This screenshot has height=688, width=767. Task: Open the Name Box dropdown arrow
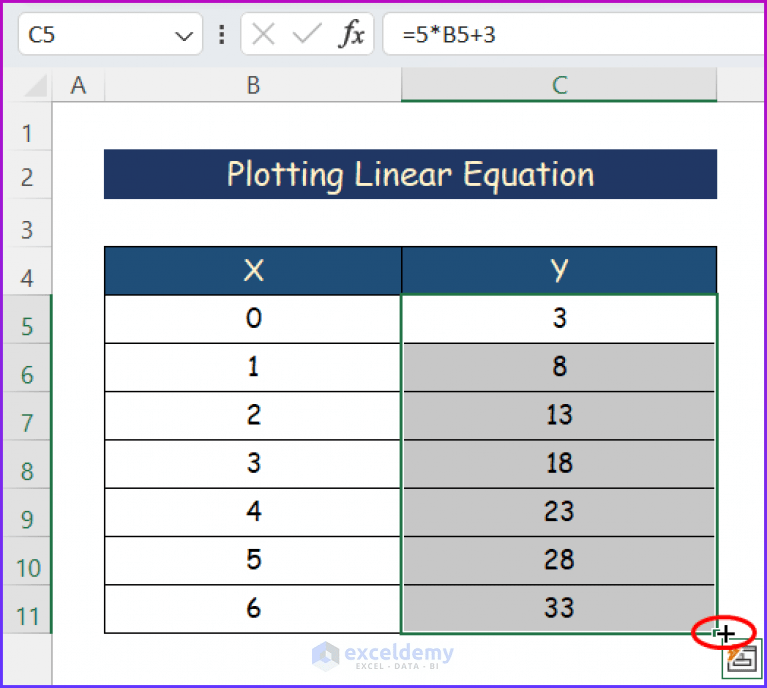(x=184, y=35)
